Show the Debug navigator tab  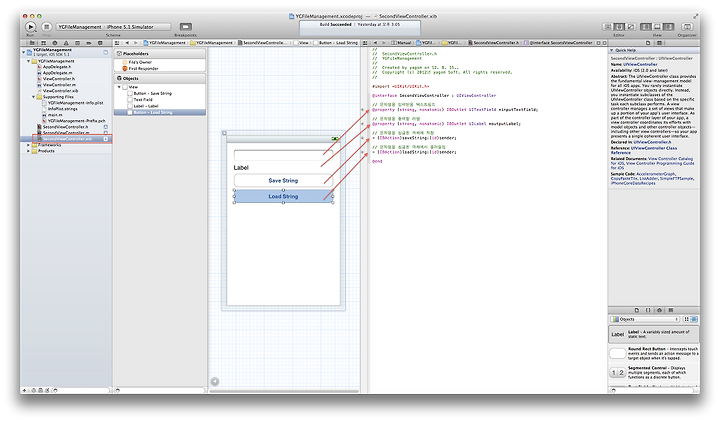[x=77, y=43]
